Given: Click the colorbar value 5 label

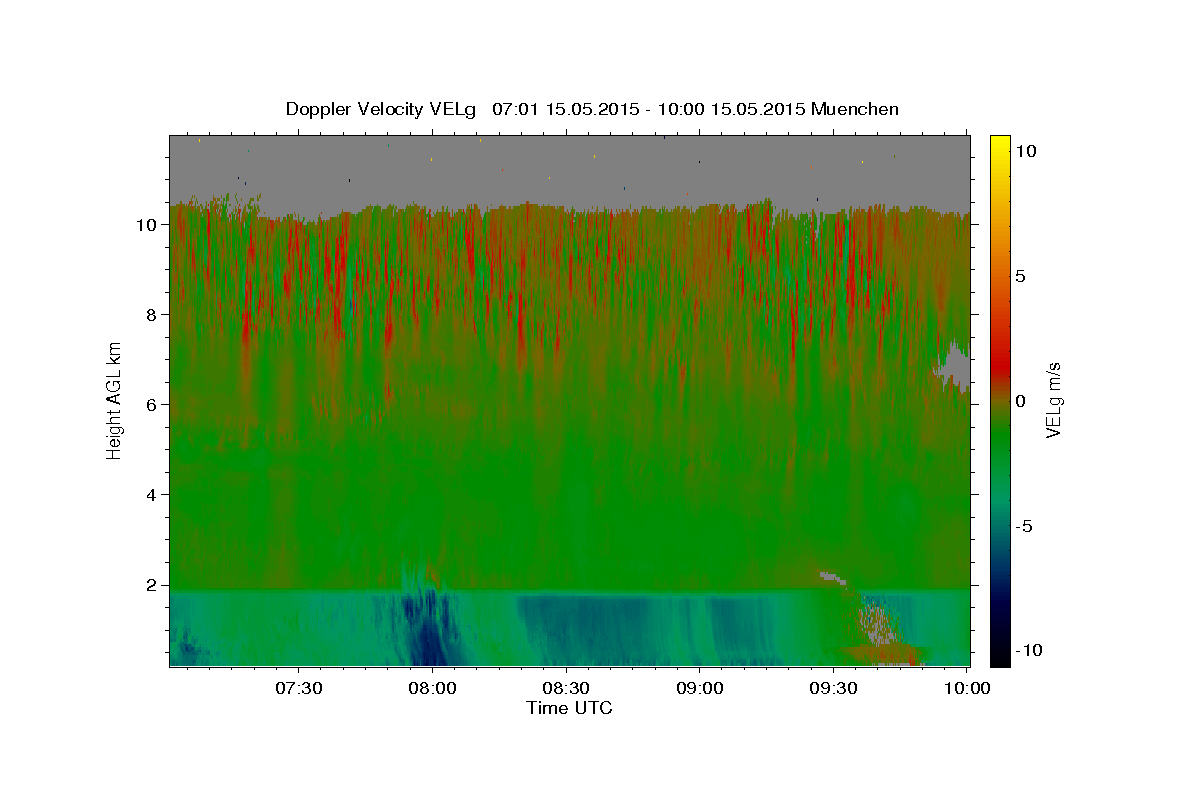Looking at the screenshot, I should pyautogui.click(x=1020, y=276).
